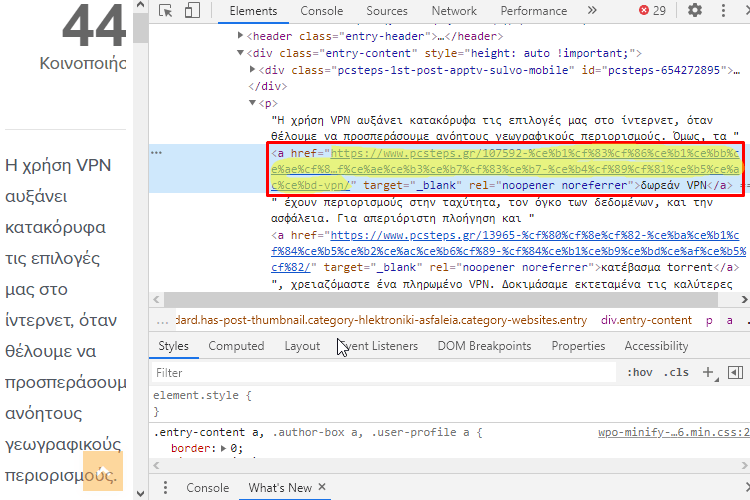
Task: Open the wpo-minify stylesheet source link
Action: 673,433
